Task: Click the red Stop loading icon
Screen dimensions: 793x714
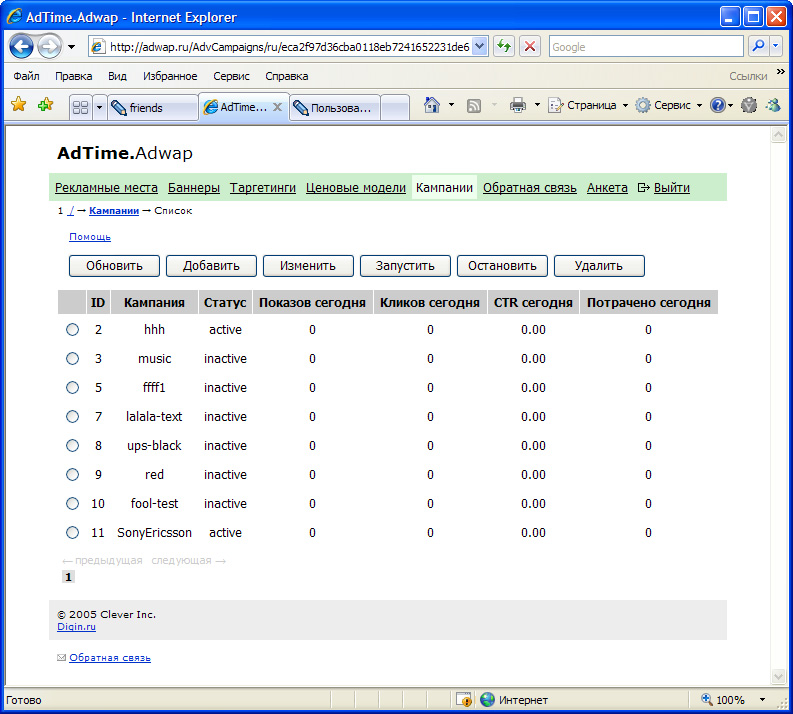Action: click(530, 46)
